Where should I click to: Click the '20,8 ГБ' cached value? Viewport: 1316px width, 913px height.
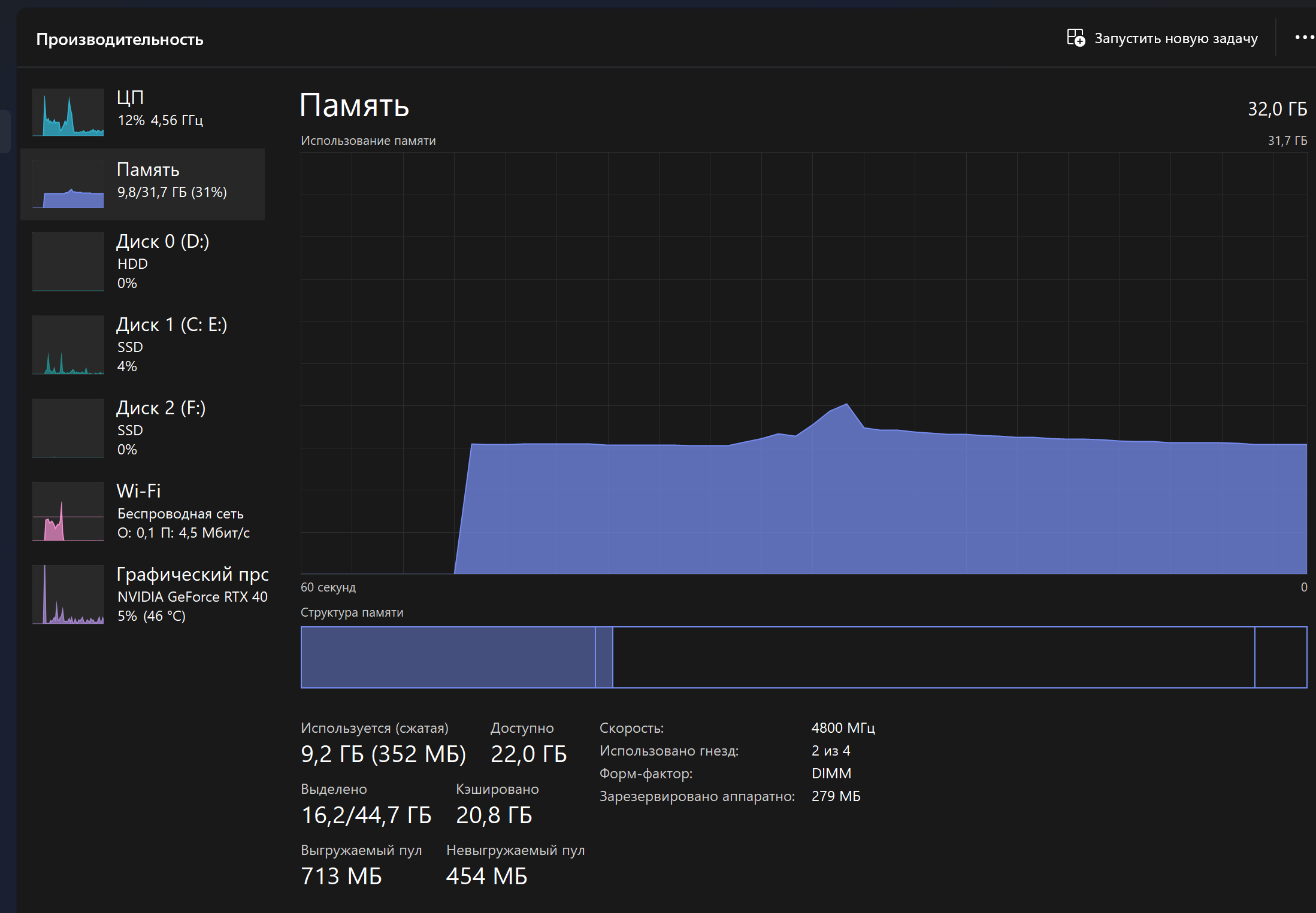click(x=494, y=815)
